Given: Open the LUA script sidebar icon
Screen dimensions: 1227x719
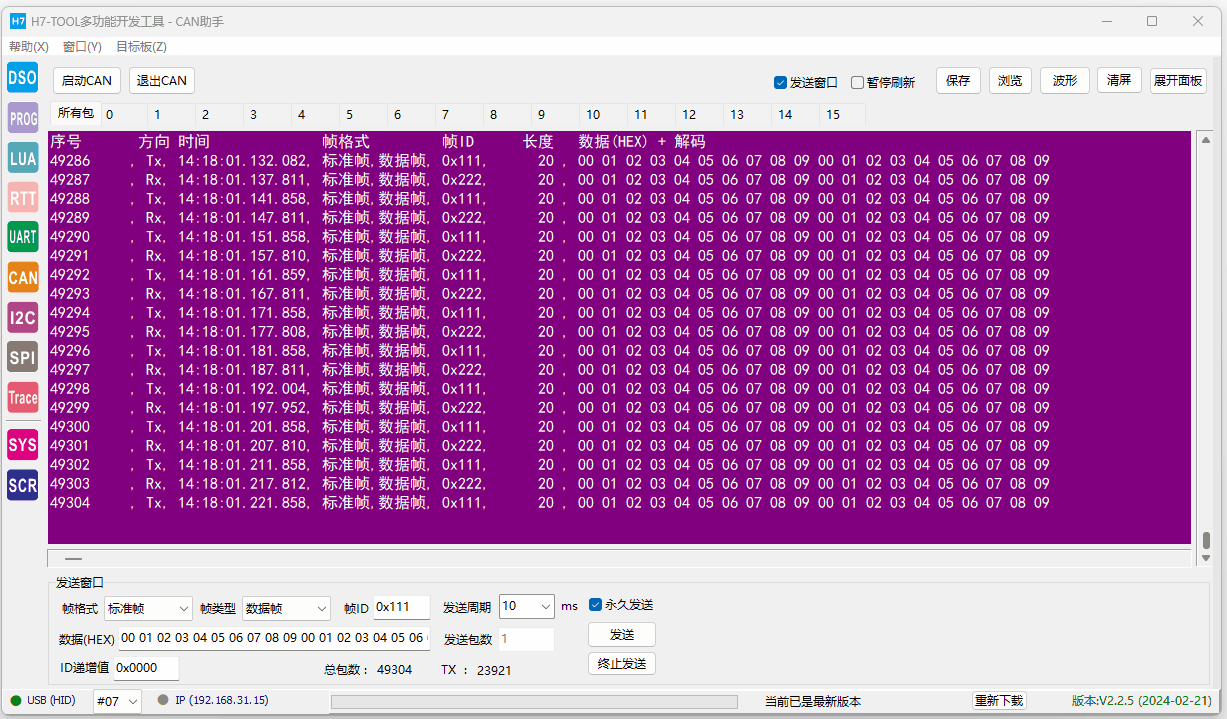Looking at the screenshot, I should (x=22, y=158).
